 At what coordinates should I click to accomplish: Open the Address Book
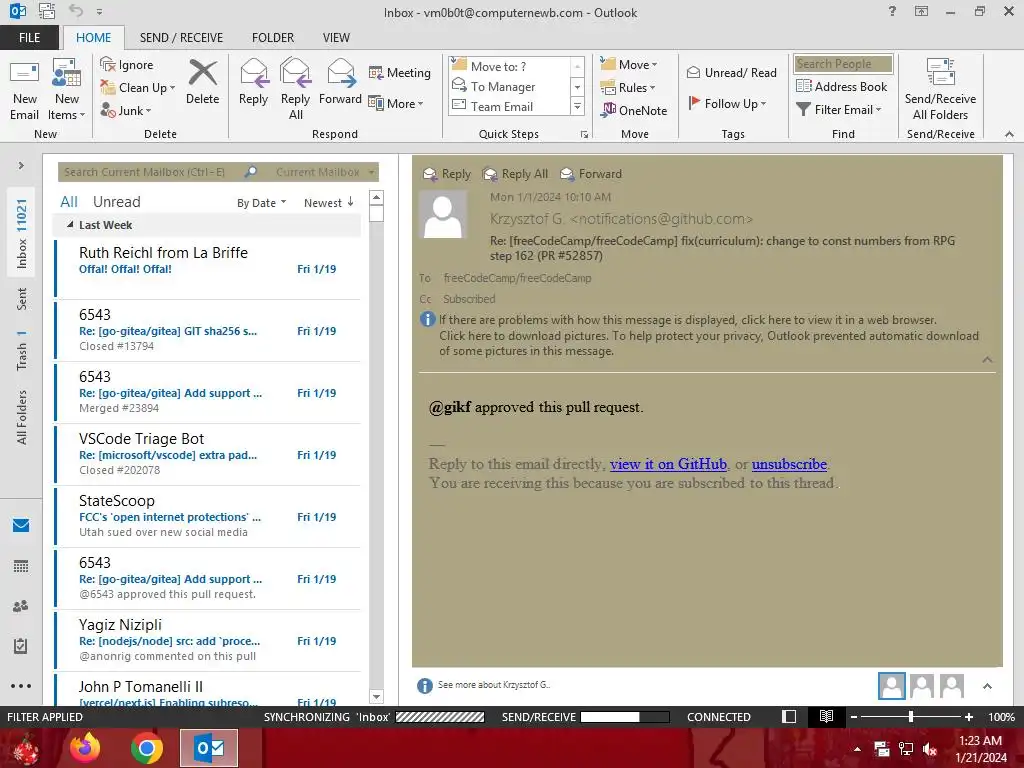[842, 86]
